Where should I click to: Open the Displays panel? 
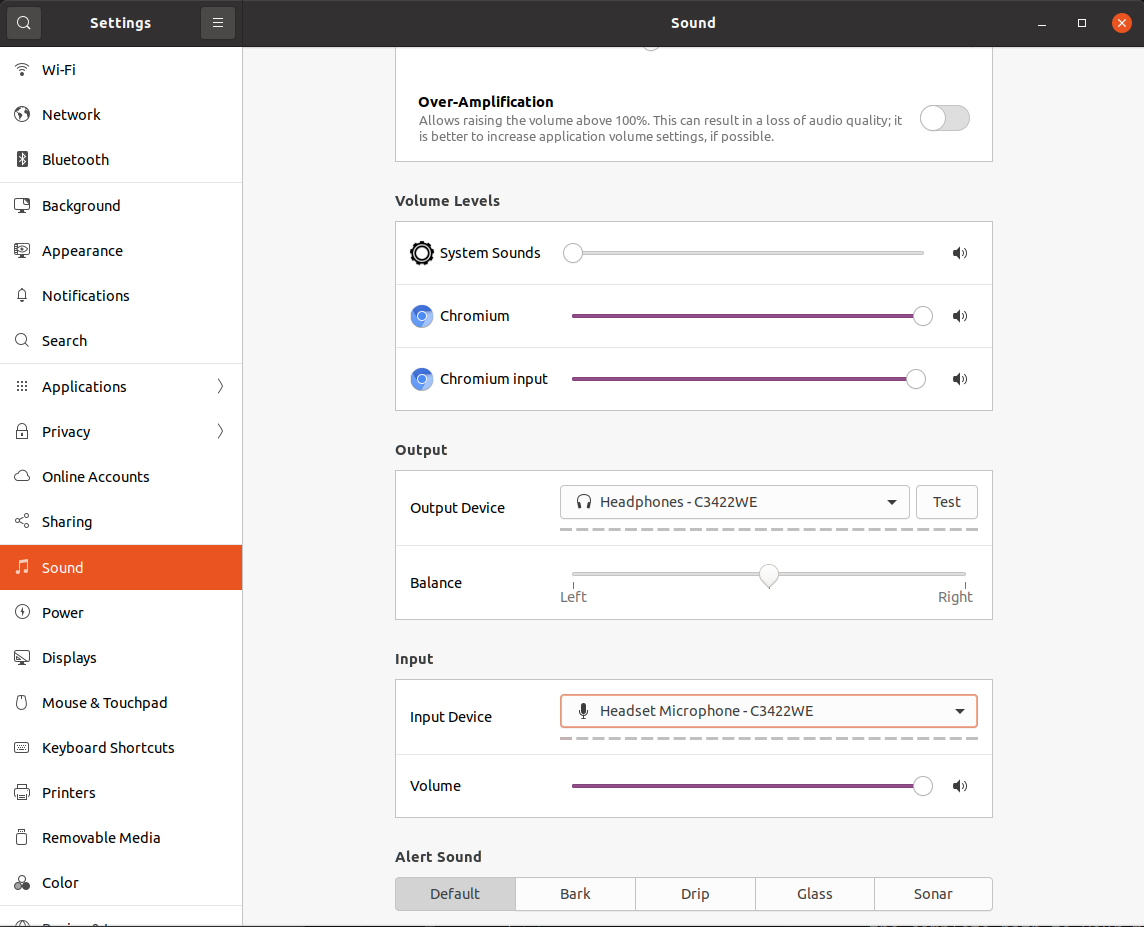[121, 657]
